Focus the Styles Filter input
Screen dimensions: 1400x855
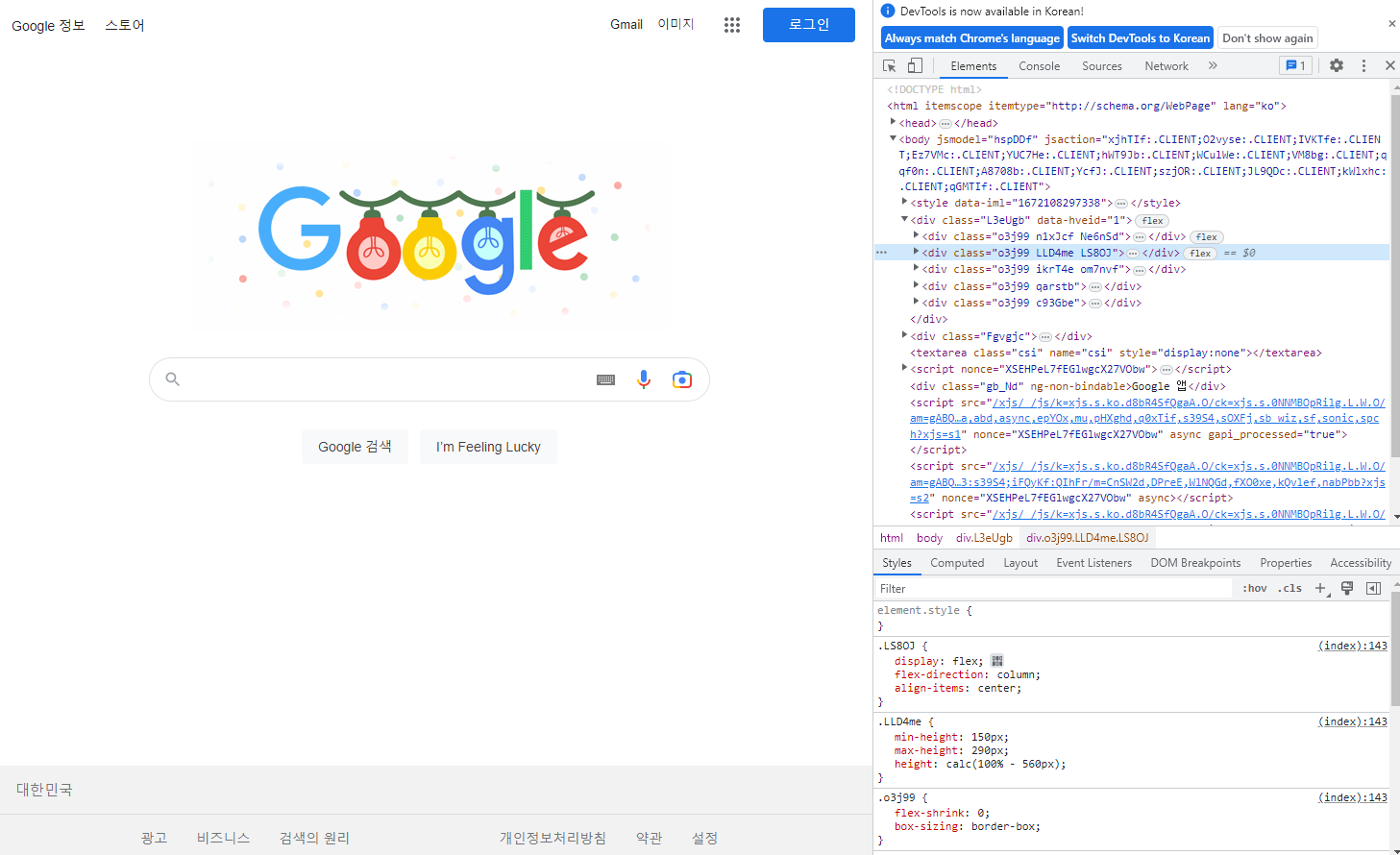pos(1054,588)
